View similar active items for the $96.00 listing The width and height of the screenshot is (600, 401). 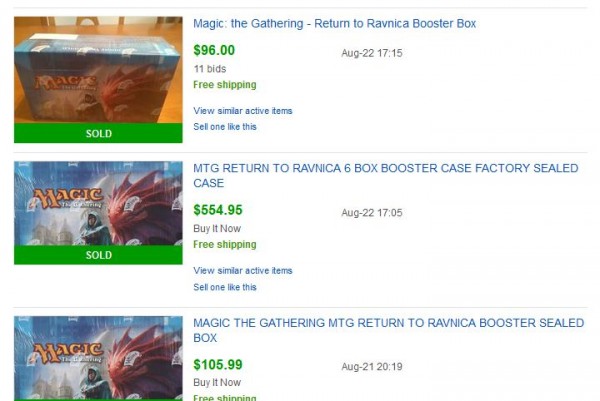point(243,111)
